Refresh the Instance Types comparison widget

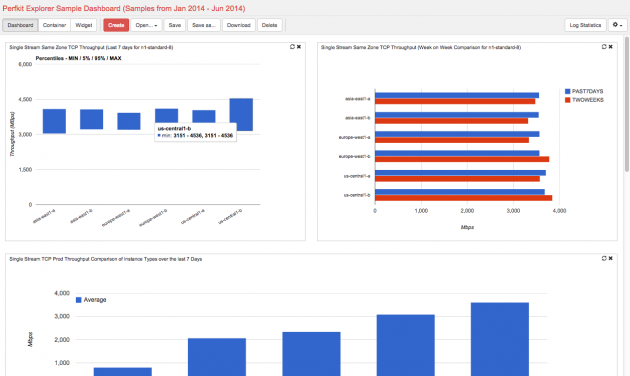point(604,258)
